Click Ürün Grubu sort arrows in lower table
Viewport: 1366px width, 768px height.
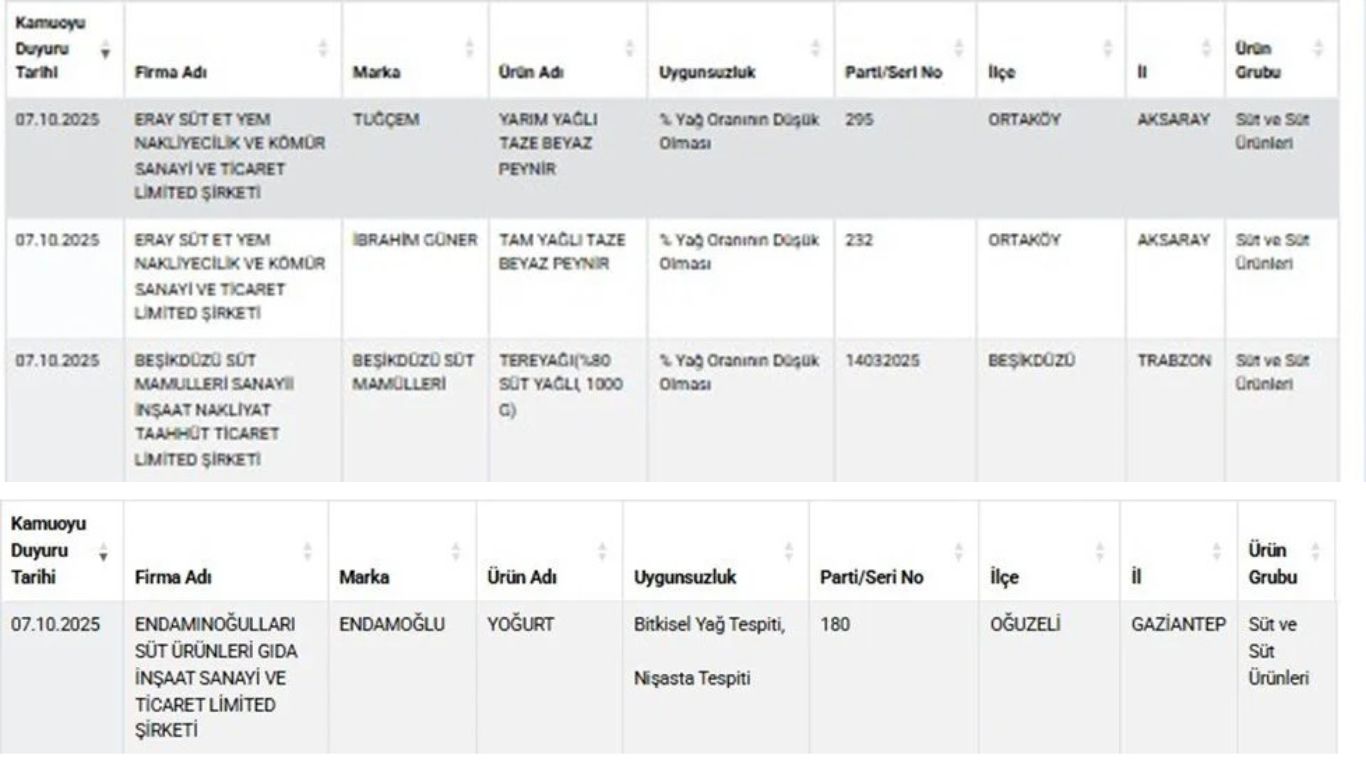pos(1316,551)
